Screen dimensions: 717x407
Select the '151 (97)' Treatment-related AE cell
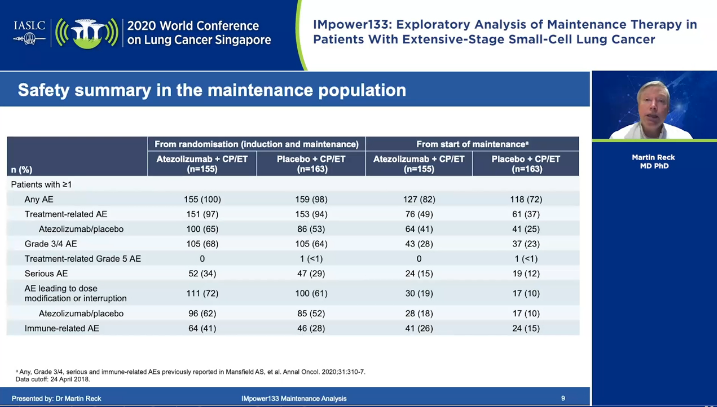tap(202, 214)
